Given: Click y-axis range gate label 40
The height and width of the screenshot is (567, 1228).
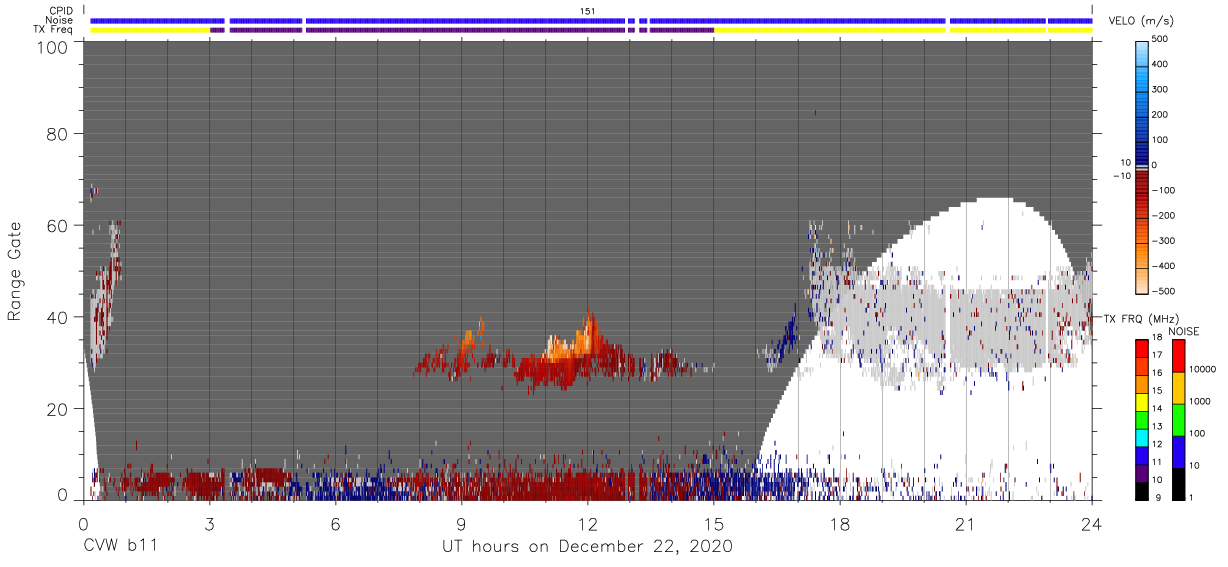Looking at the screenshot, I should click(x=57, y=317).
